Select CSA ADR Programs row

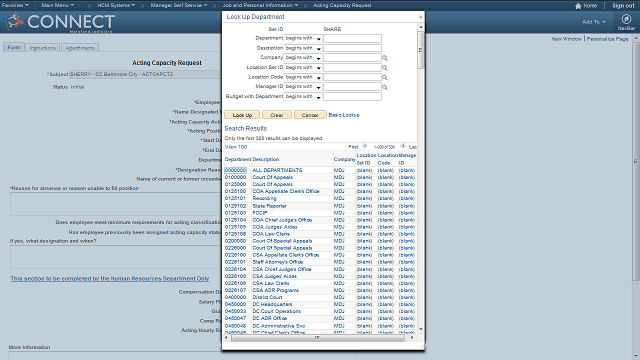click(x=276, y=290)
